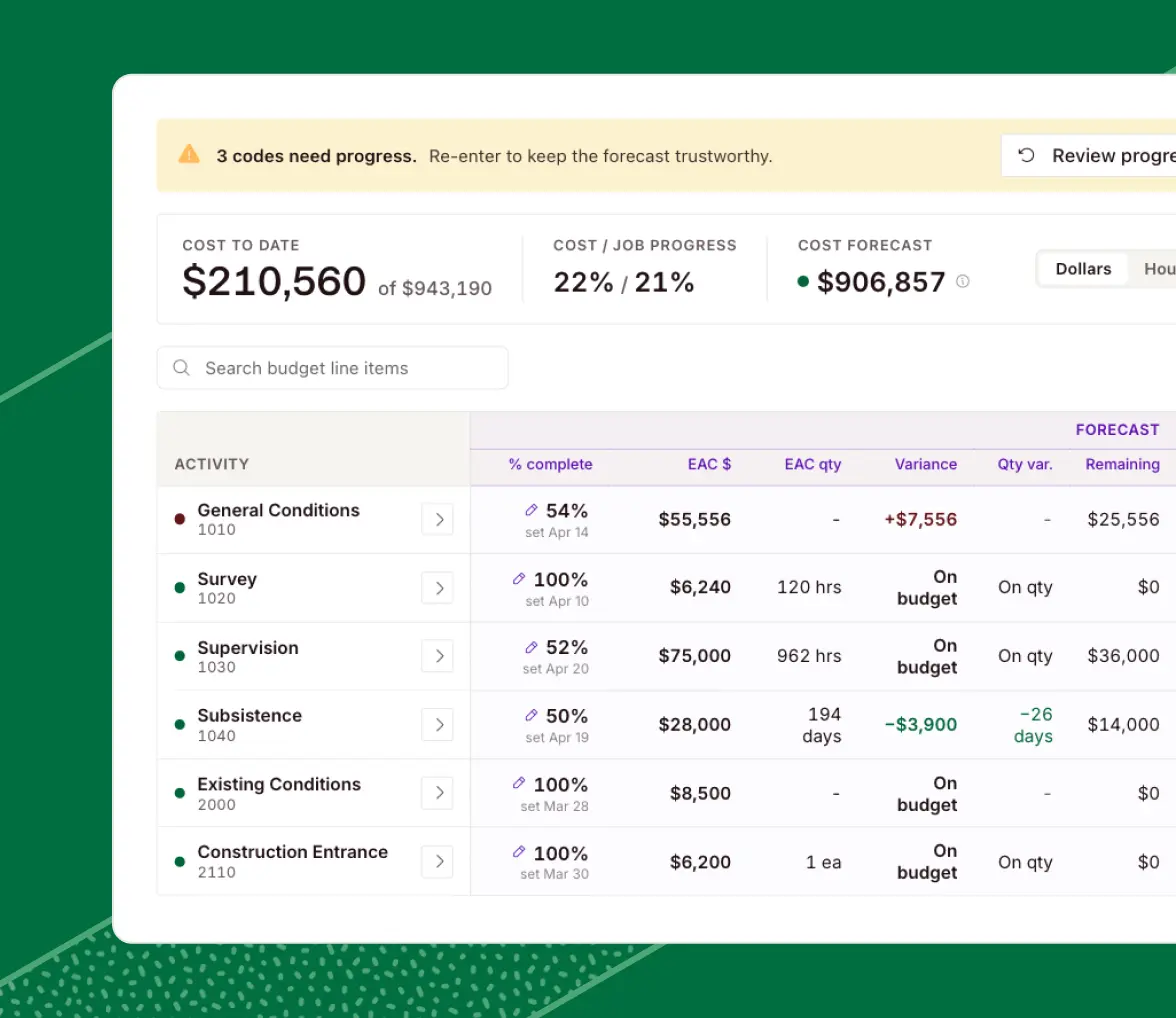Click the green status dot for Existing Conditions
1176x1018 pixels.
(x=180, y=793)
